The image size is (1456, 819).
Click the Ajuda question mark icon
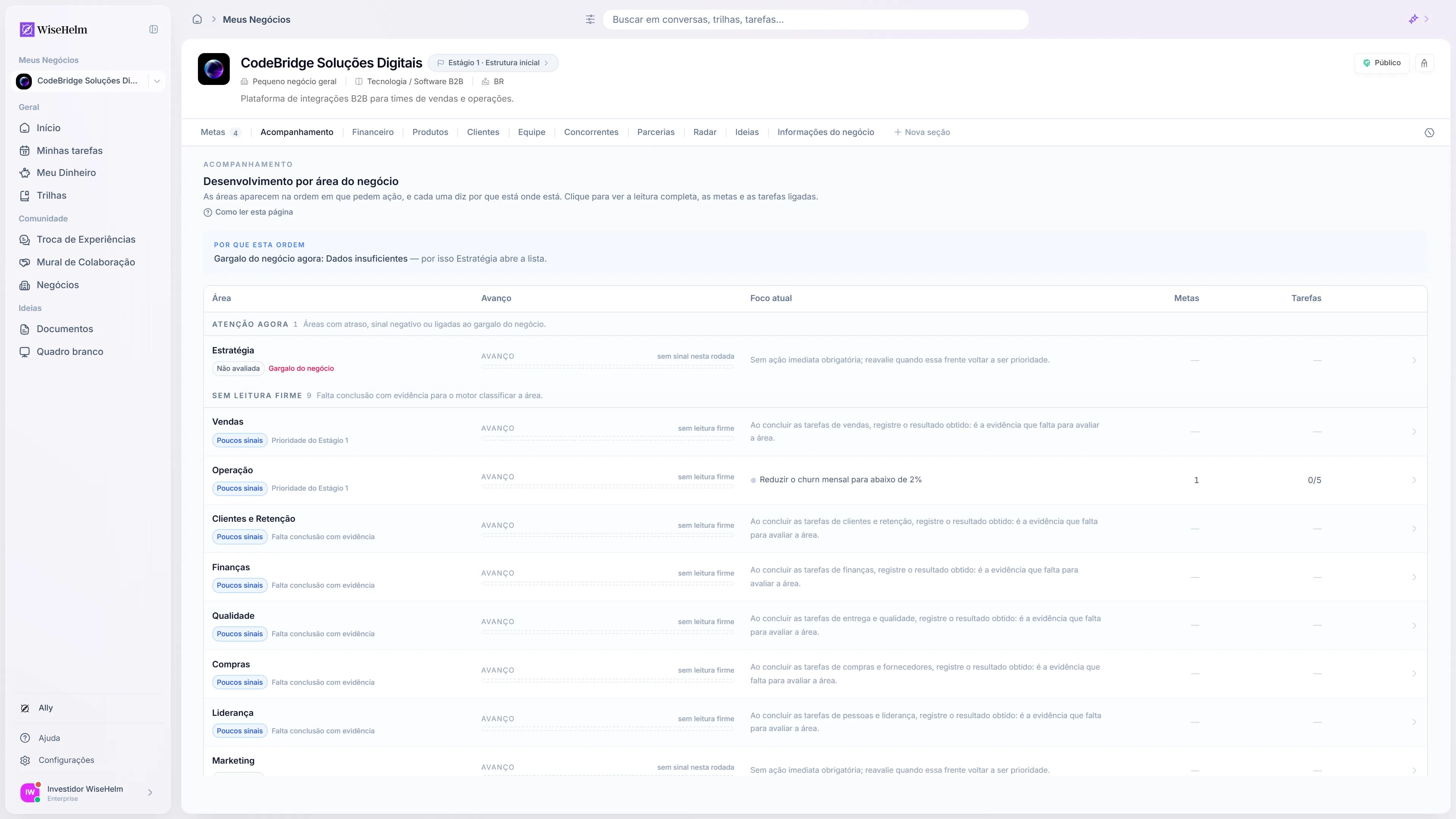coord(25,738)
